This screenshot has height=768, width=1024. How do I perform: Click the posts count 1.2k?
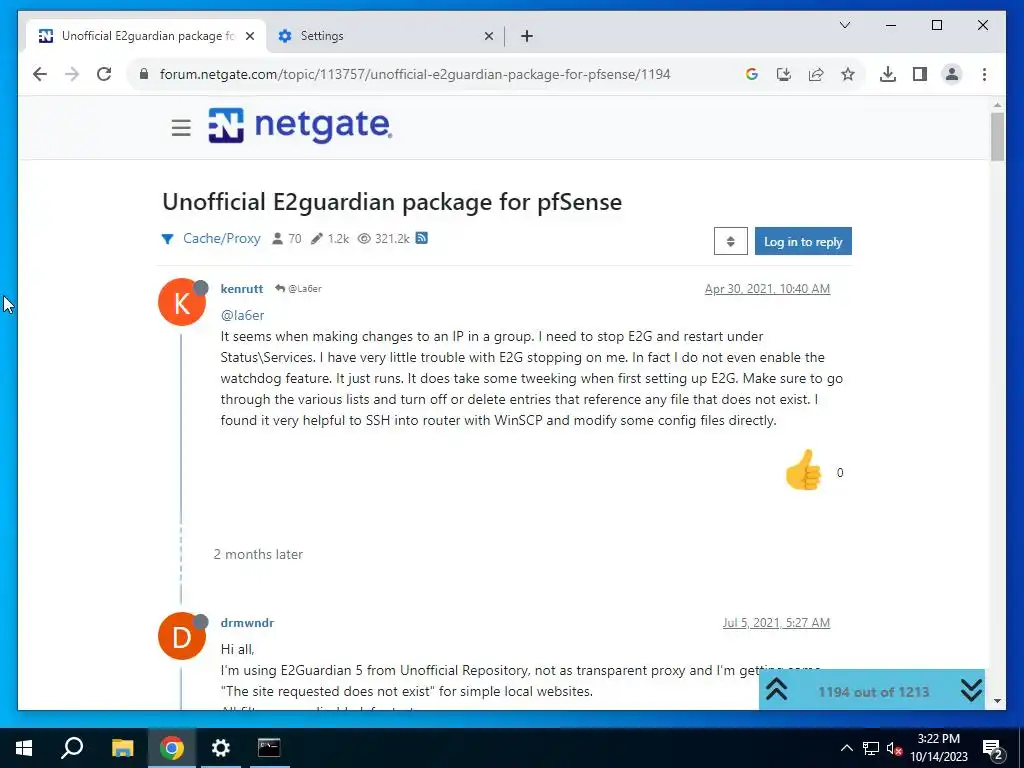338,238
